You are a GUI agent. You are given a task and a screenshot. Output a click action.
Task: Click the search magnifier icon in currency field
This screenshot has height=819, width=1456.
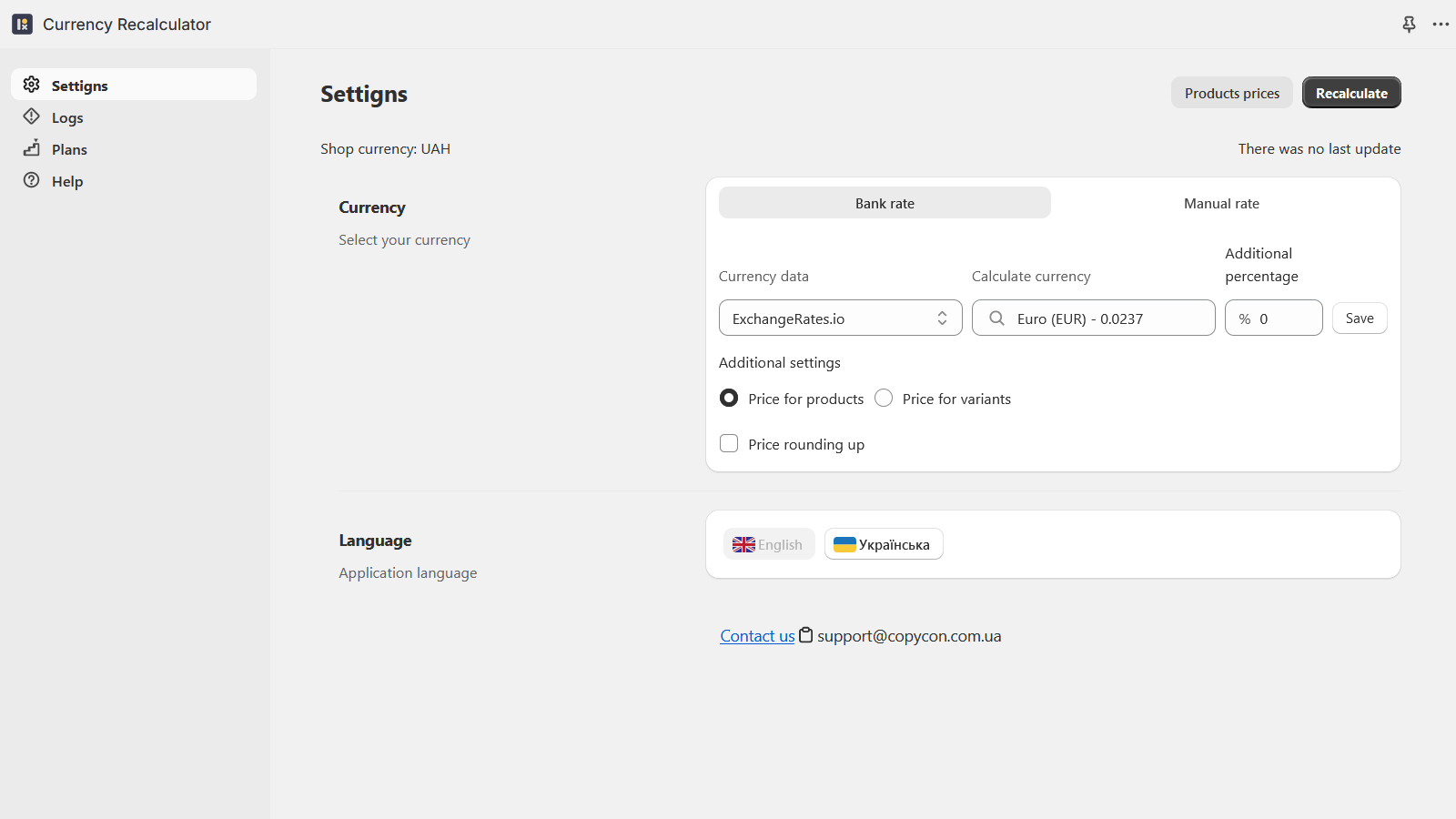[x=996, y=318]
